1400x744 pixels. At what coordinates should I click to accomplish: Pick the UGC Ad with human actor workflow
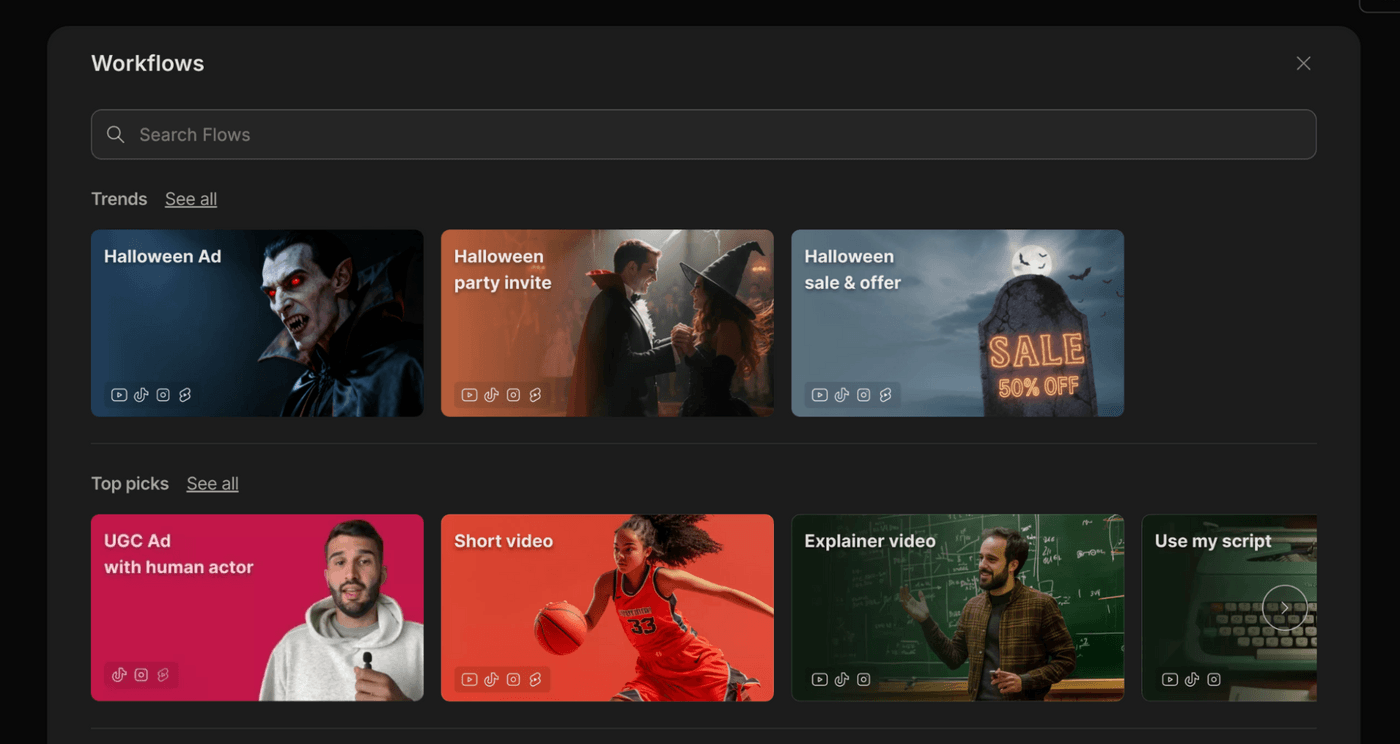(x=257, y=607)
